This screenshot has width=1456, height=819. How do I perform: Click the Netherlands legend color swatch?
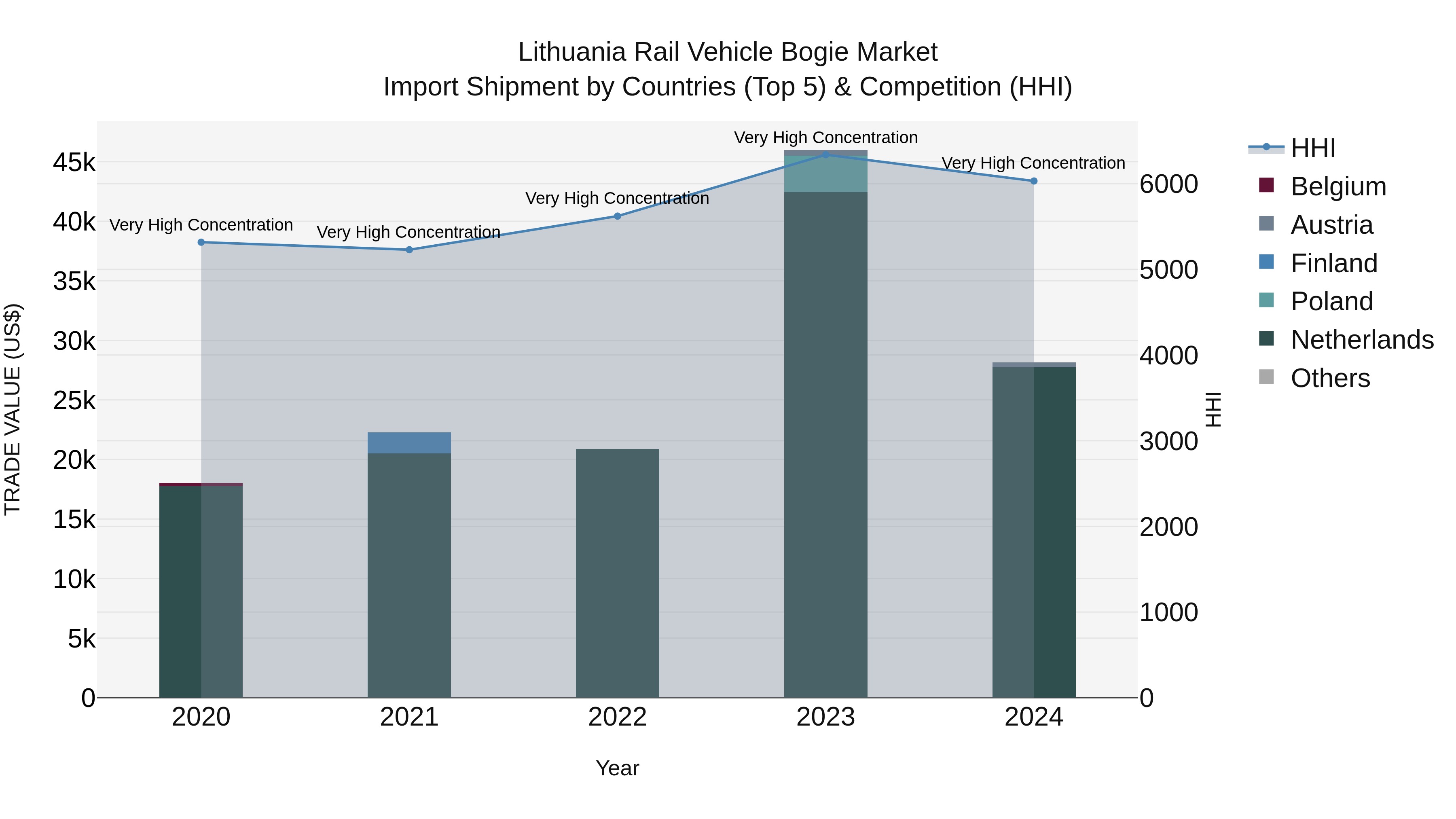[1267, 338]
